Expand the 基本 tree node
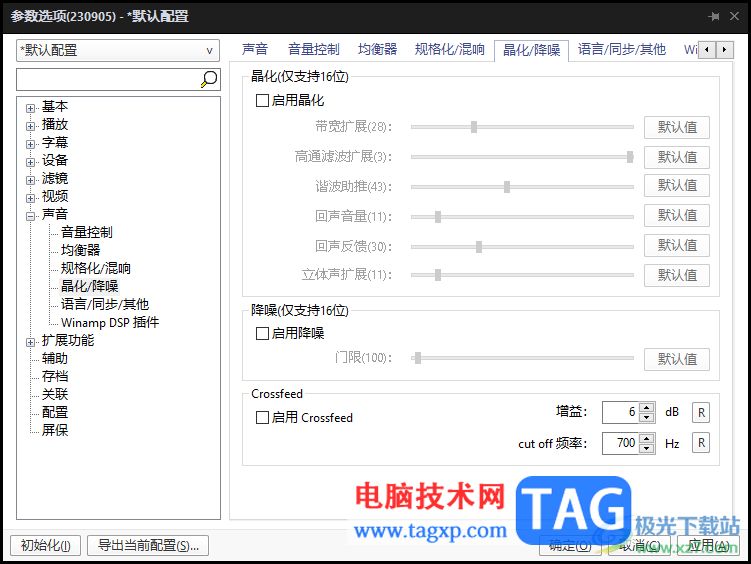751x564 pixels. coord(30,108)
